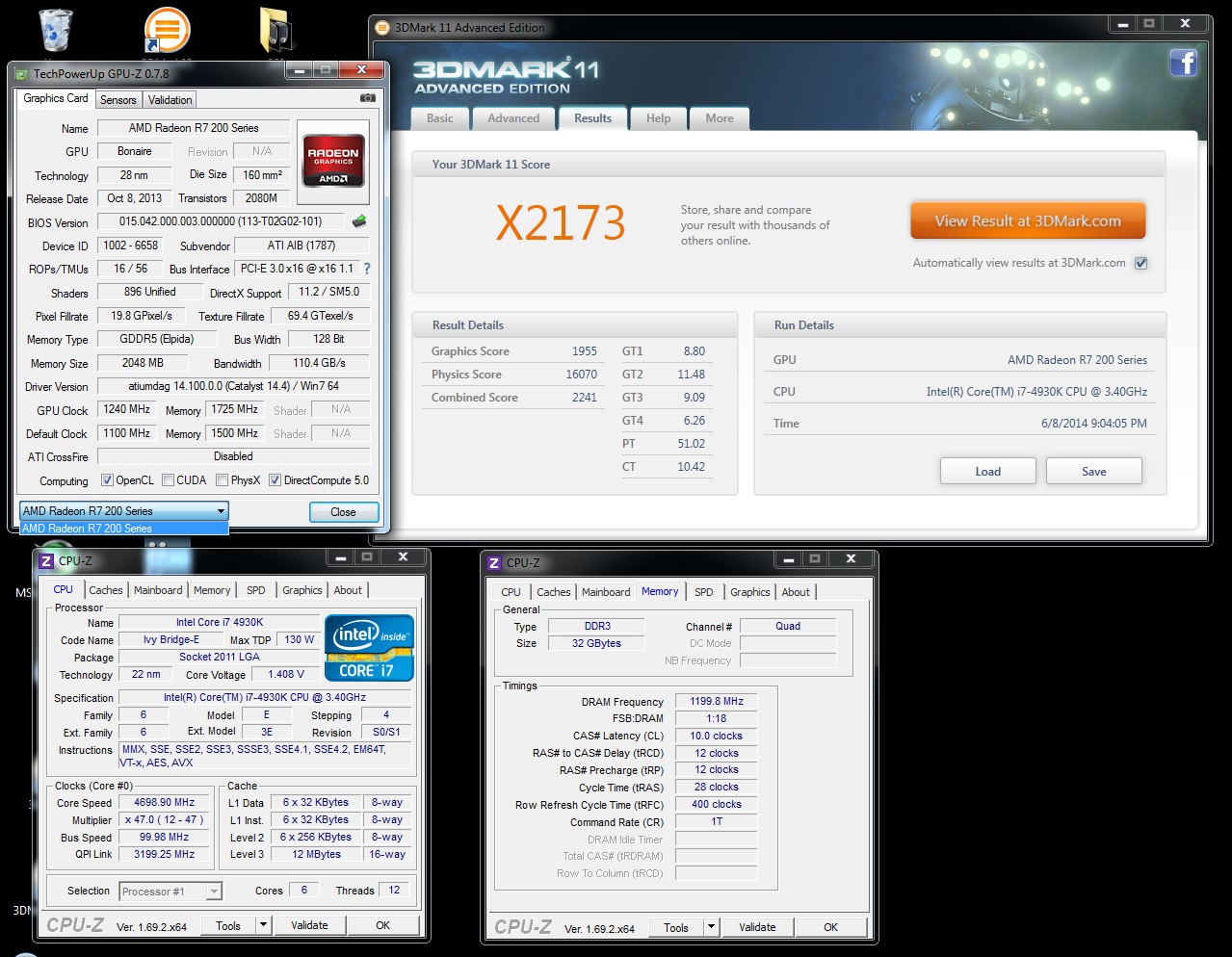This screenshot has width=1232, height=957.
Task: Uncheck automatically view results at 3DMark.com
Action: pyautogui.click(x=1141, y=263)
